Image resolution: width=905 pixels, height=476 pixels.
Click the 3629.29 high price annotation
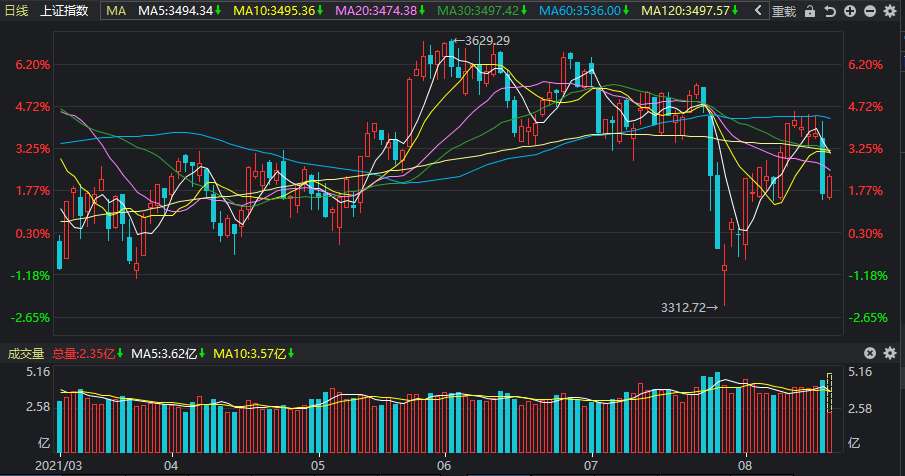coord(487,40)
